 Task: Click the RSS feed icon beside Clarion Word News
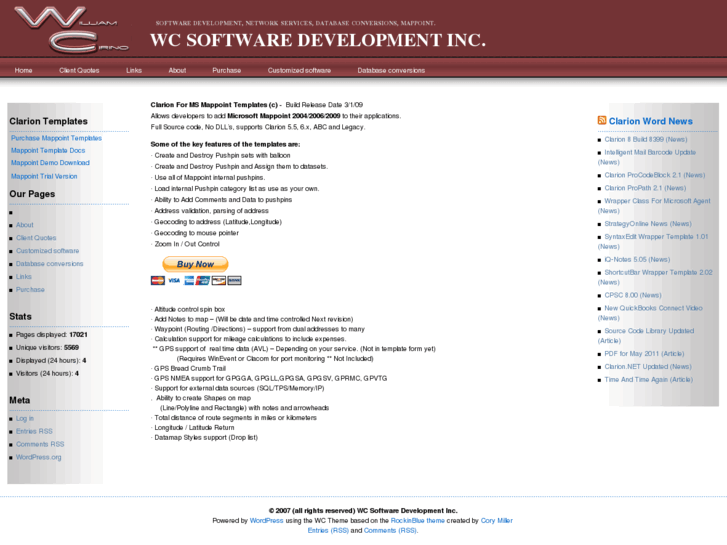coord(602,121)
